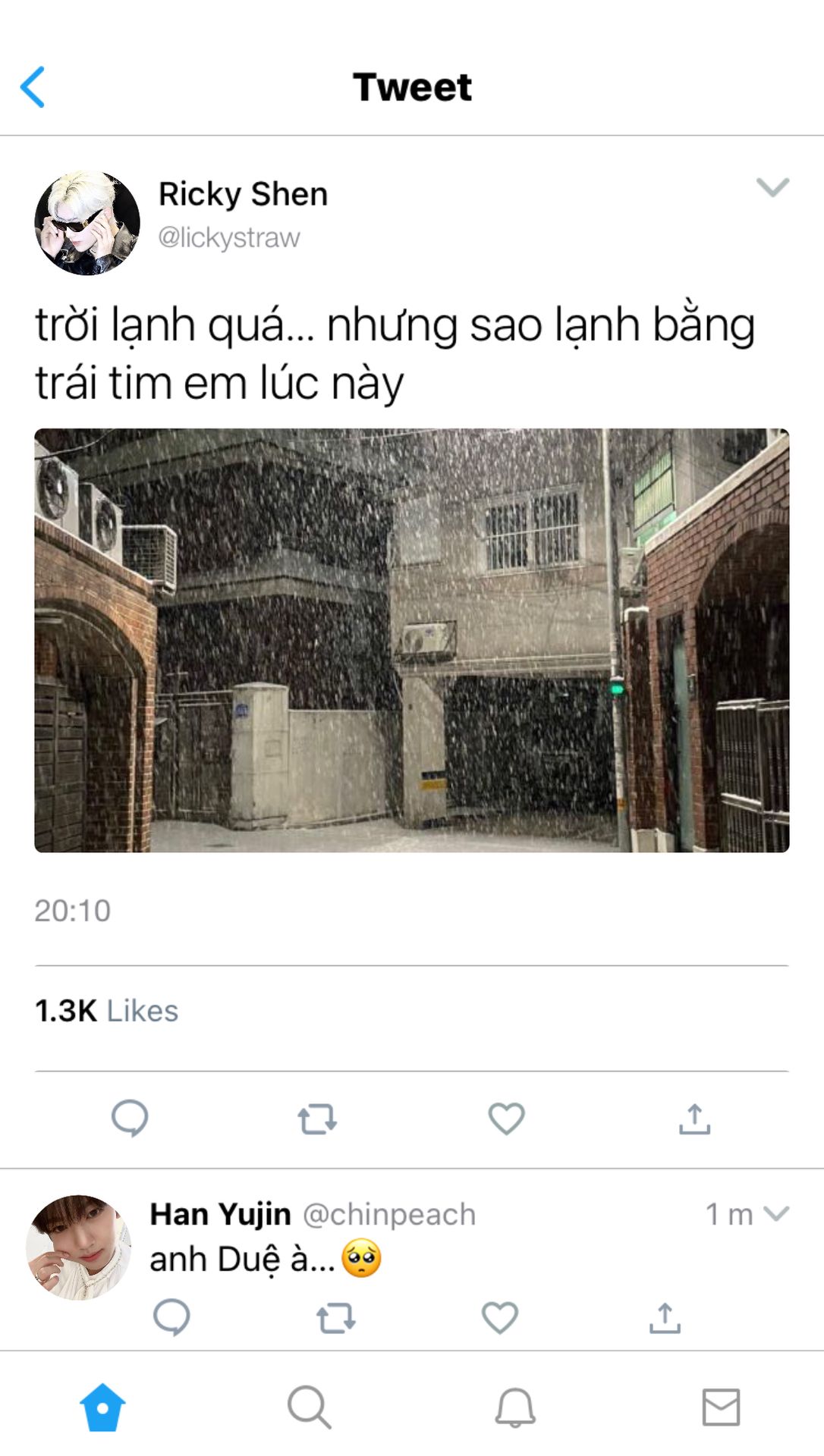Viewport: 824px width, 1456px height.
Task: Tap Ricky Shen's profile picture
Action: point(87,223)
